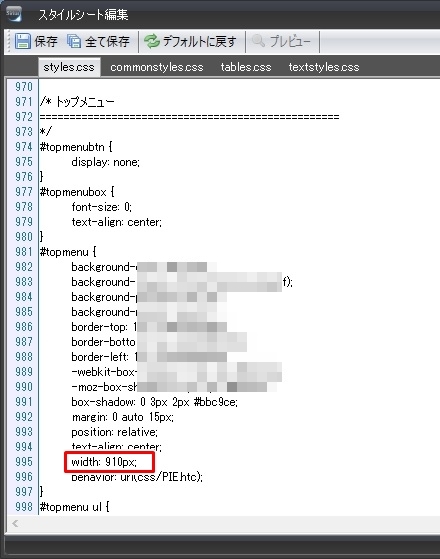Click the app logo in the title bar

14,14
